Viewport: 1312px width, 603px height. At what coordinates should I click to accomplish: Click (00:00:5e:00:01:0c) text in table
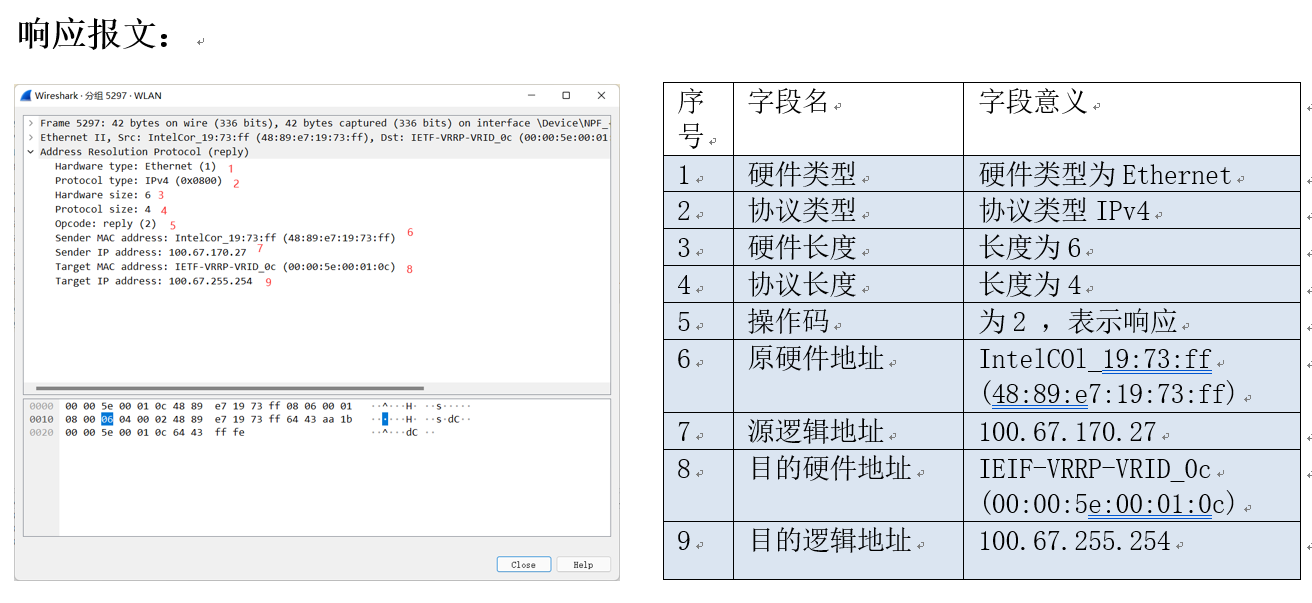[x=1109, y=504]
